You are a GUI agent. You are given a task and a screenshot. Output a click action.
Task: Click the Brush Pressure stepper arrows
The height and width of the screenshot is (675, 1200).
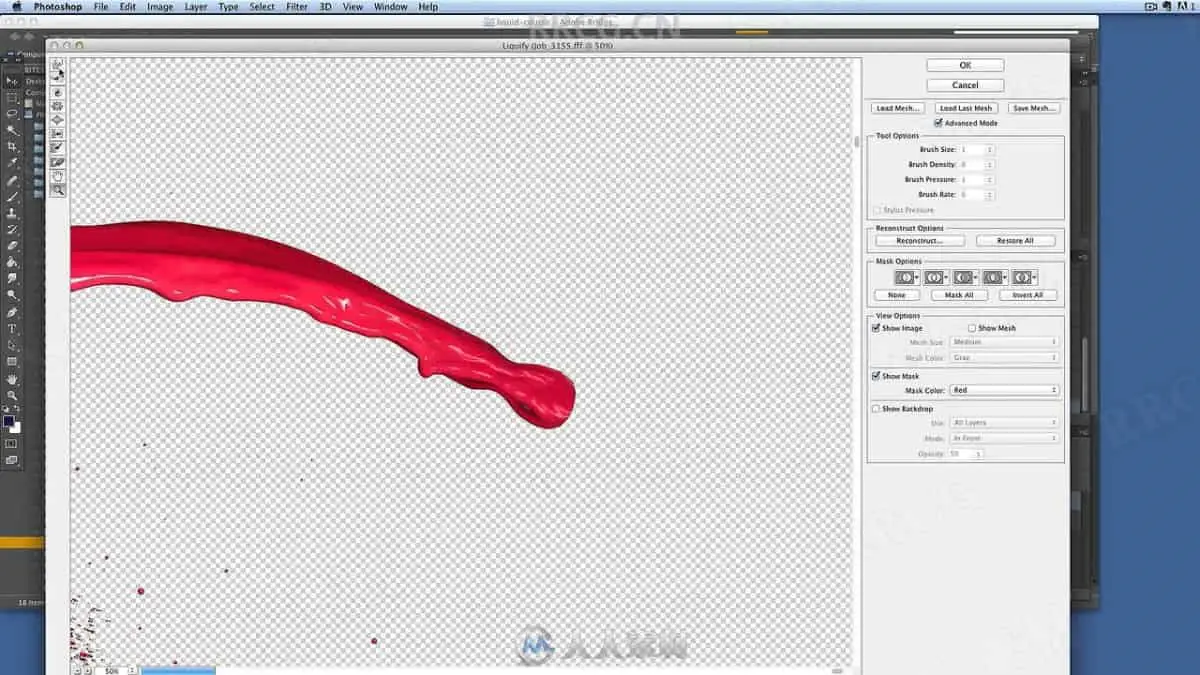(989, 179)
